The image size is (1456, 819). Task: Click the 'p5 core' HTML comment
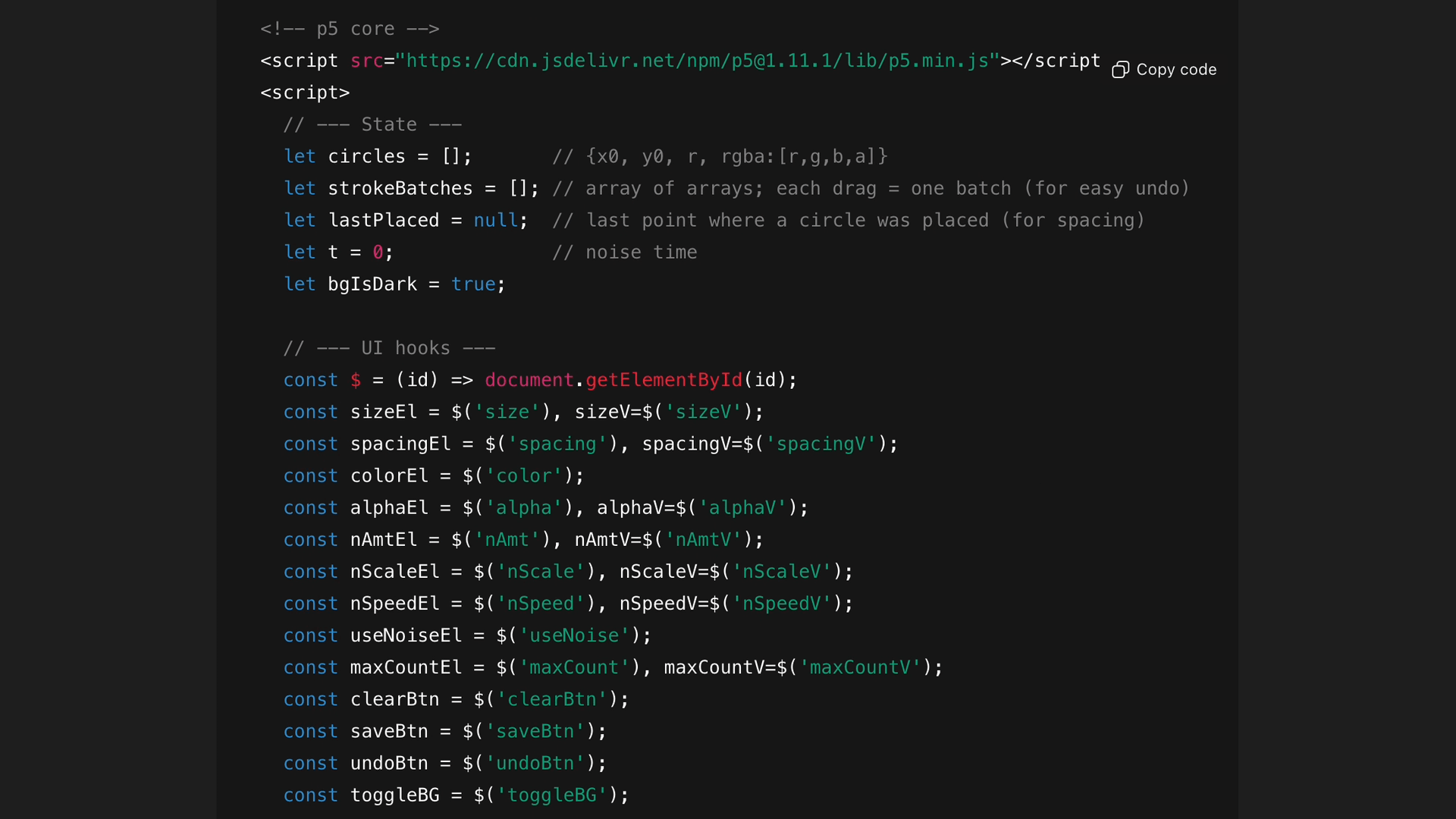(350, 29)
